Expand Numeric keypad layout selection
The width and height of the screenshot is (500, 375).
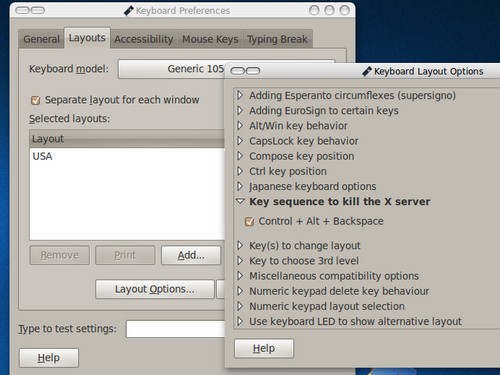tap(240, 306)
